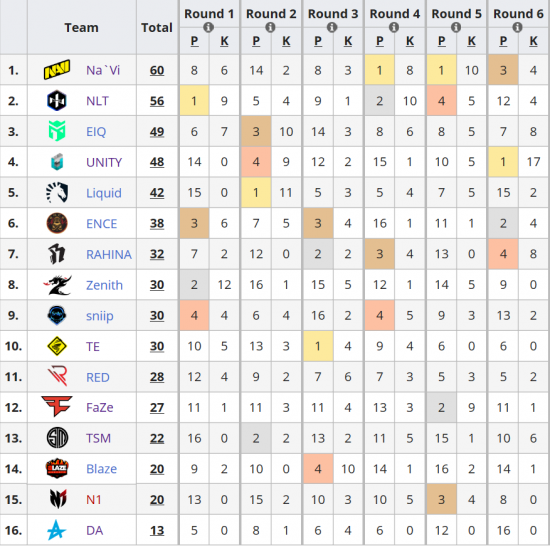This screenshot has width=550, height=546.
Task: Click the Na`Vi team logo icon
Action: [x=57, y=69]
